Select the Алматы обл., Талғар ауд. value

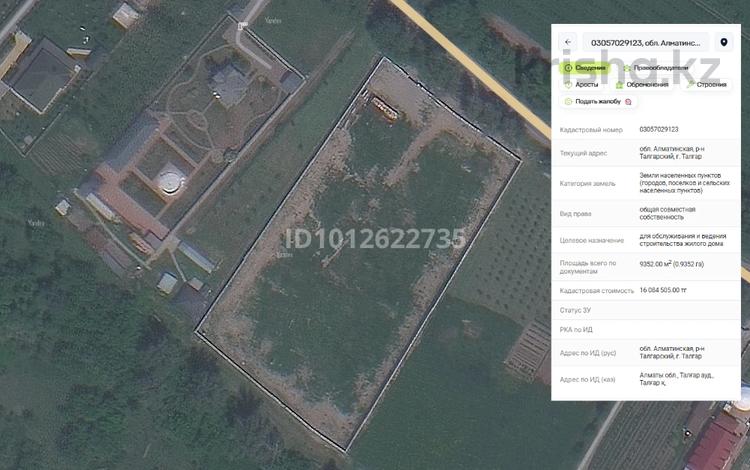click(676, 379)
